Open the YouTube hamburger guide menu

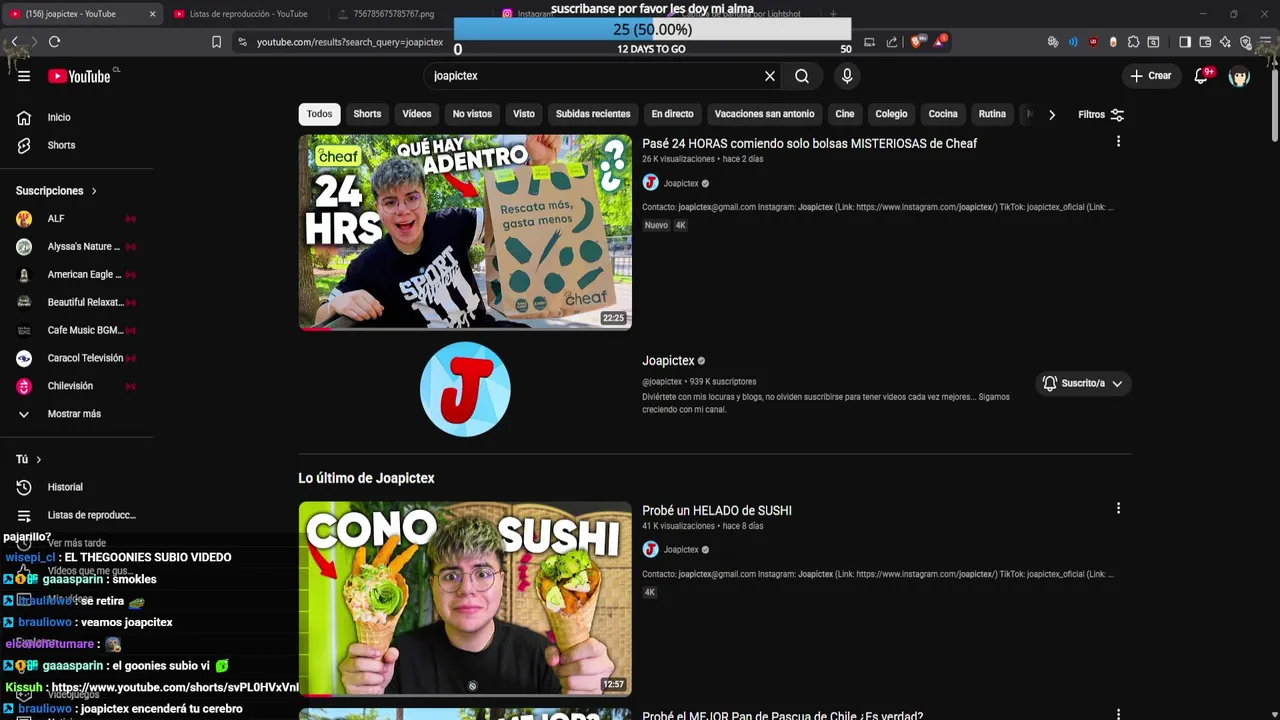(24, 76)
